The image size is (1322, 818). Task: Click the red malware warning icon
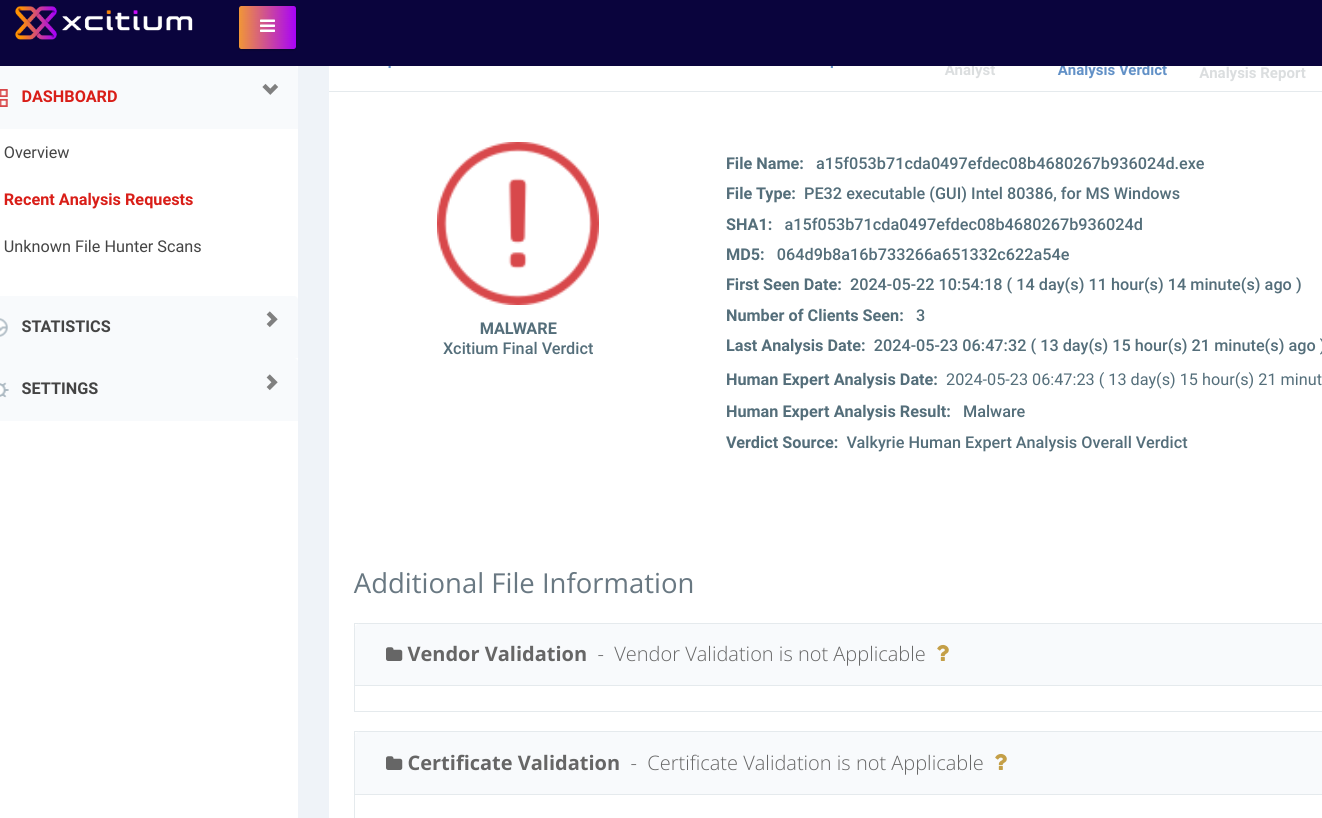click(518, 224)
